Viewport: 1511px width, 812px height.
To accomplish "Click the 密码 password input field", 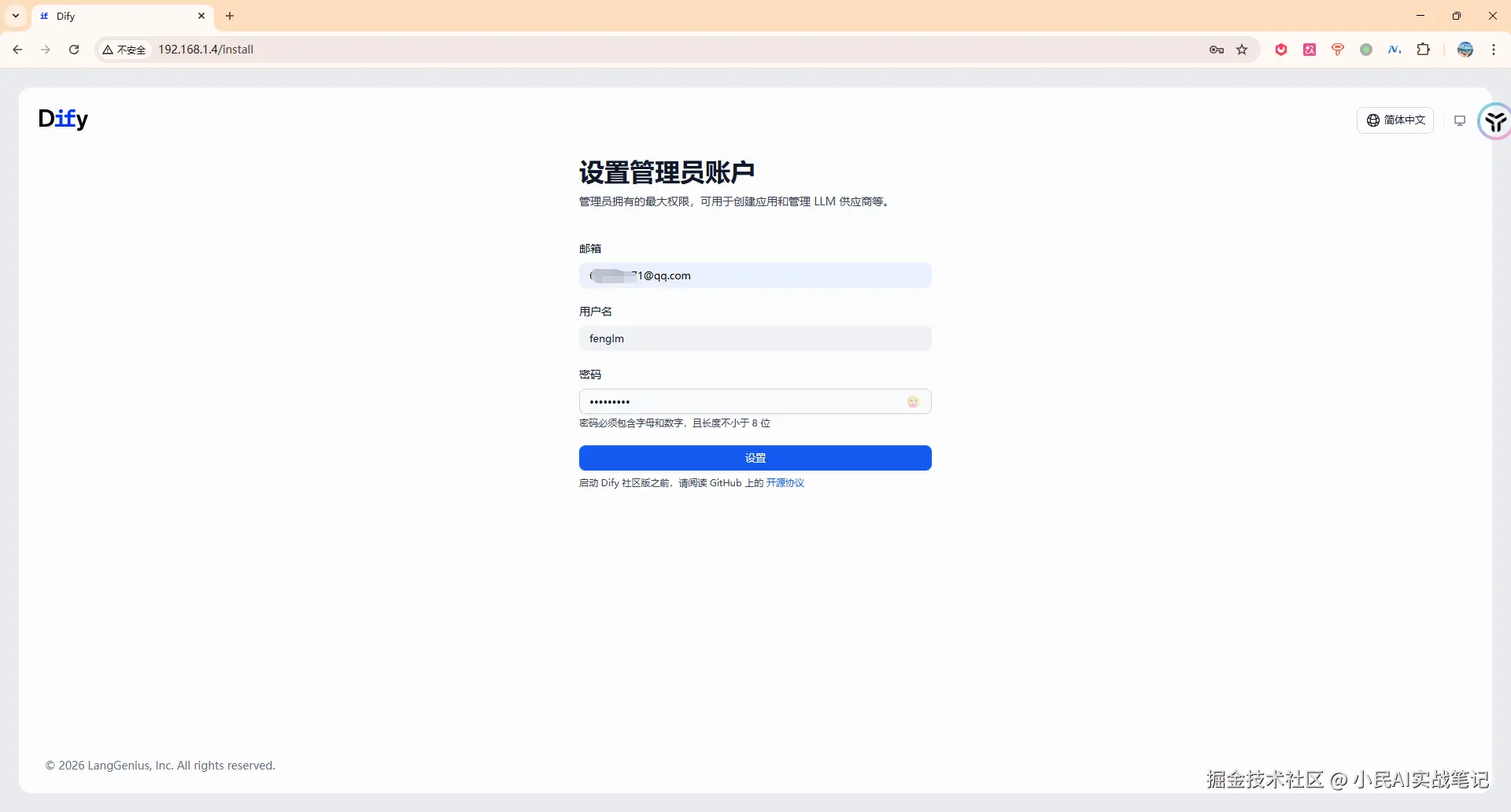I will (755, 401).
